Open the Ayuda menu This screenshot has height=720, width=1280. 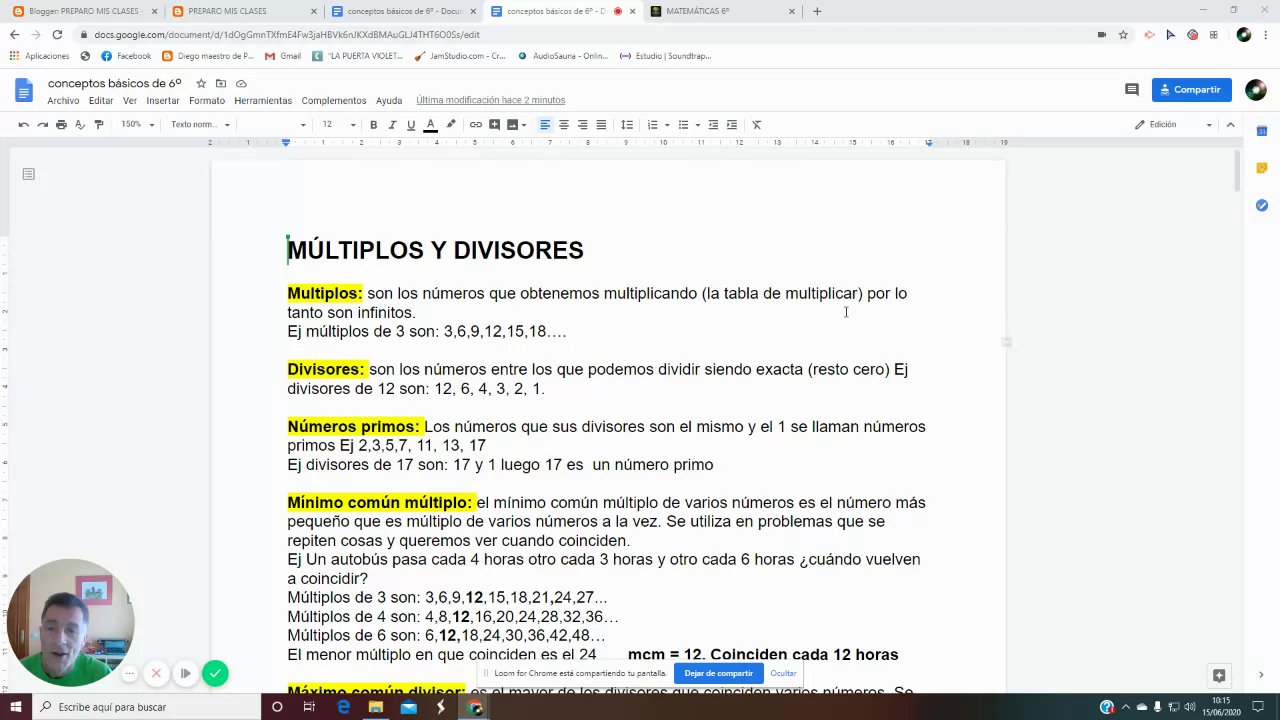(x=389, y=101)
